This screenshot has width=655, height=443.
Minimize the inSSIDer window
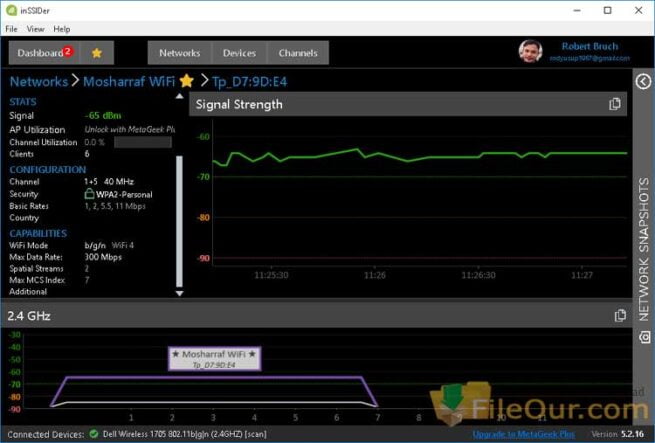(577, 10)
